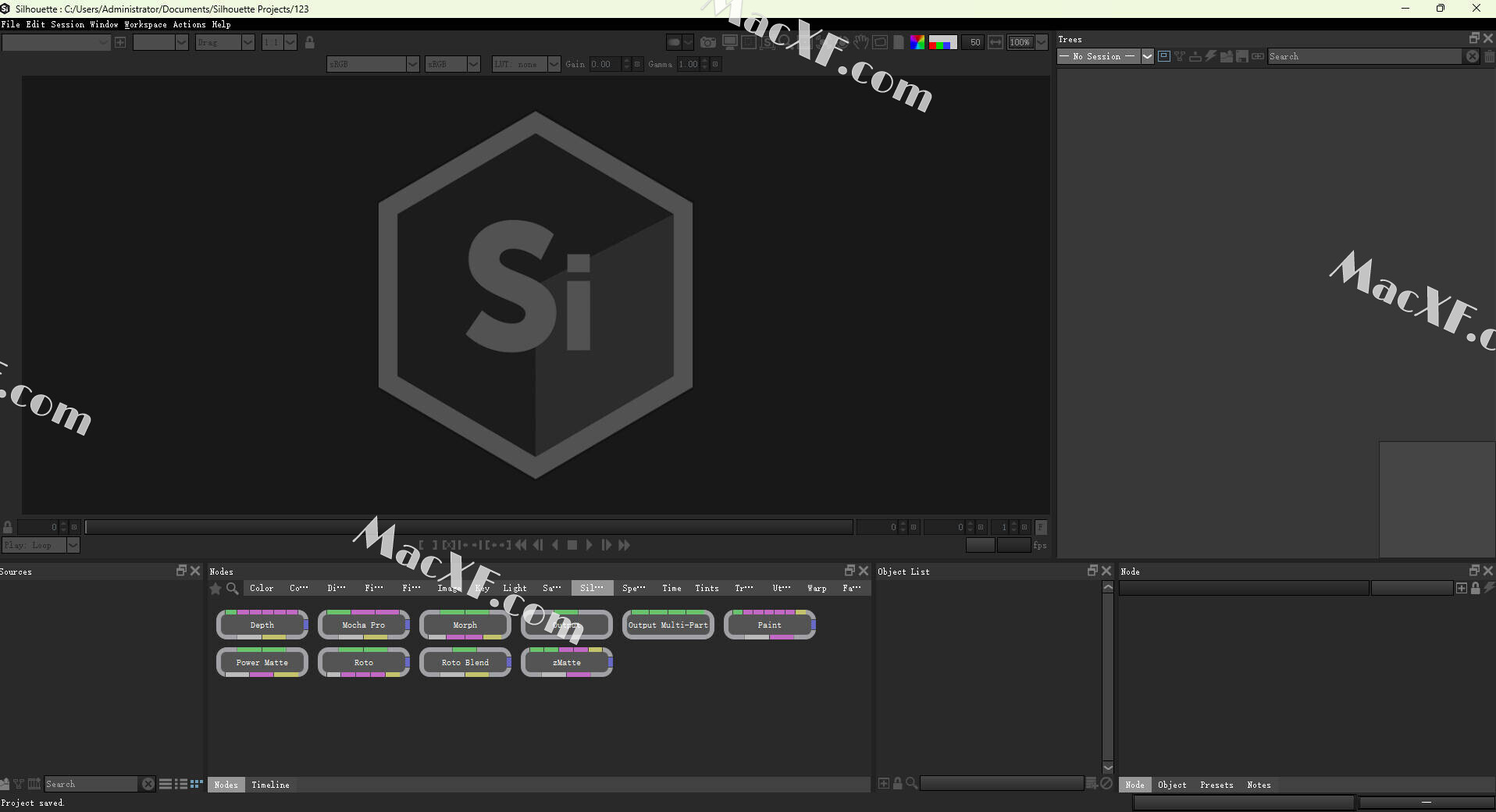Click the Gain value field

coord(604,64)
